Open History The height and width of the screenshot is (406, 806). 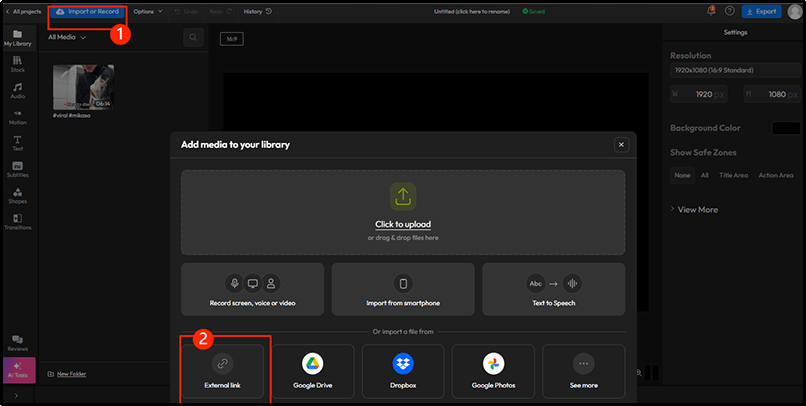click(258, 11)
